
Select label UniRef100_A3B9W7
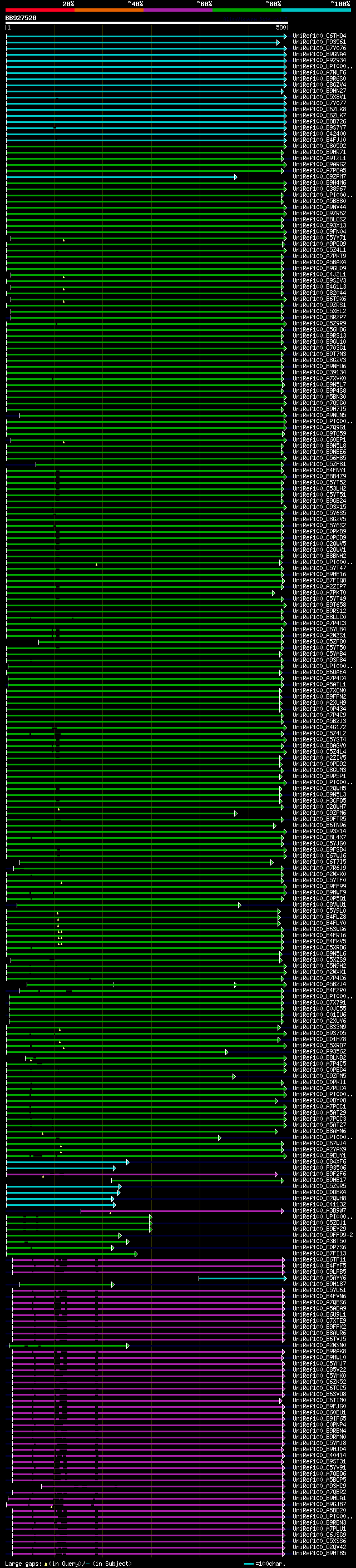319,1211
